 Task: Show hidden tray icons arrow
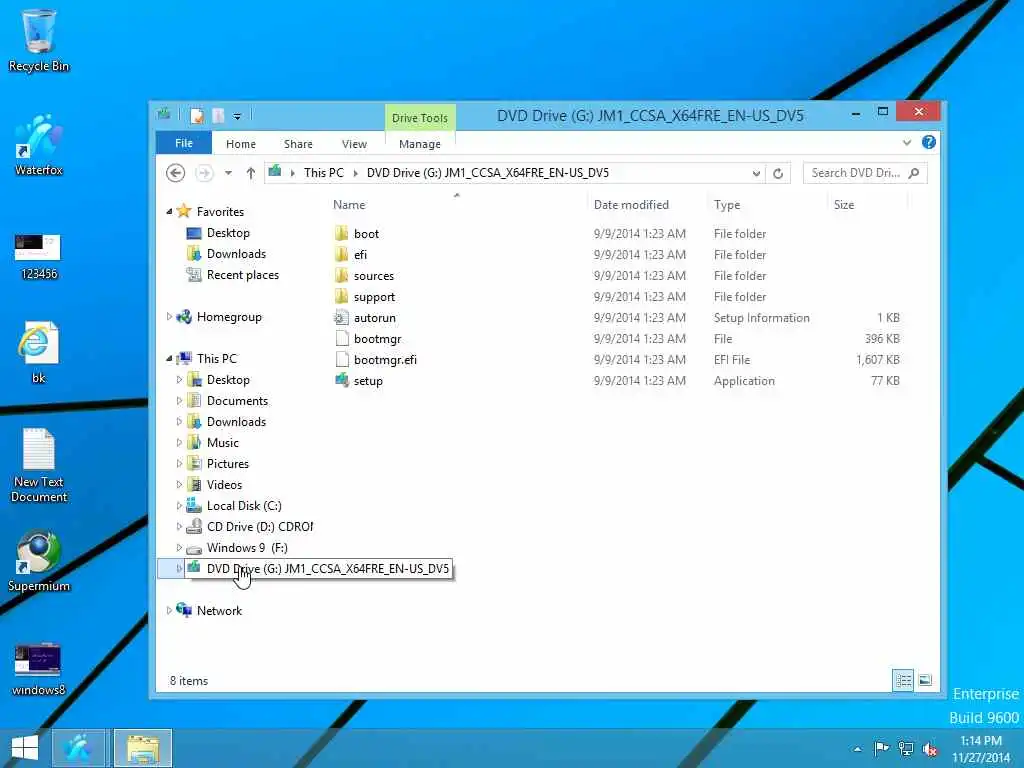point(857,749)
